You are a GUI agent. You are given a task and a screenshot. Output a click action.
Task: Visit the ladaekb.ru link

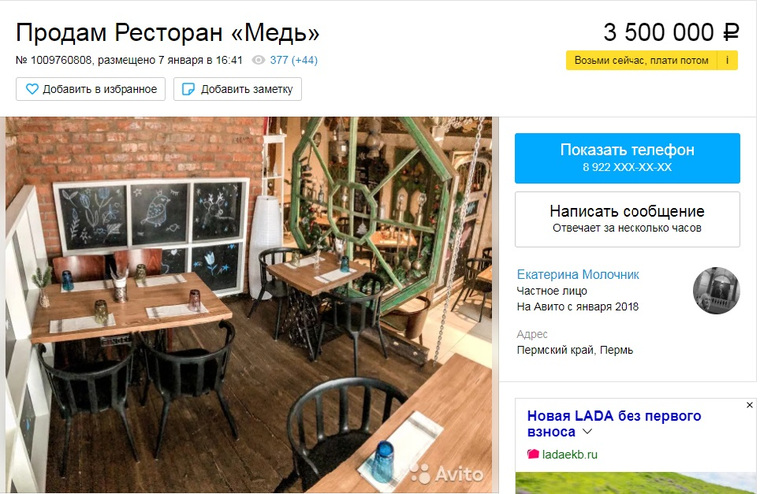coord(570,455)
